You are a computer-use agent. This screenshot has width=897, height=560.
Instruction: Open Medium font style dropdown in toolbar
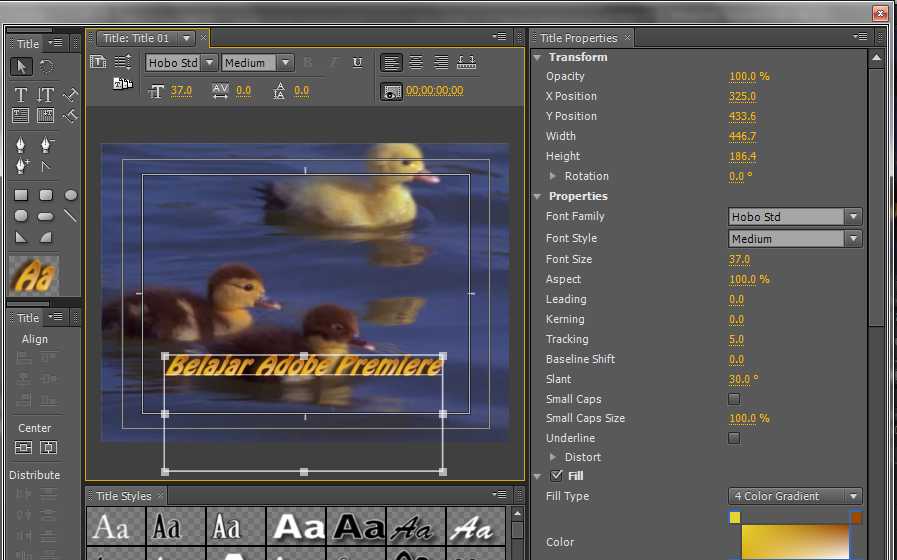point(285,63)
